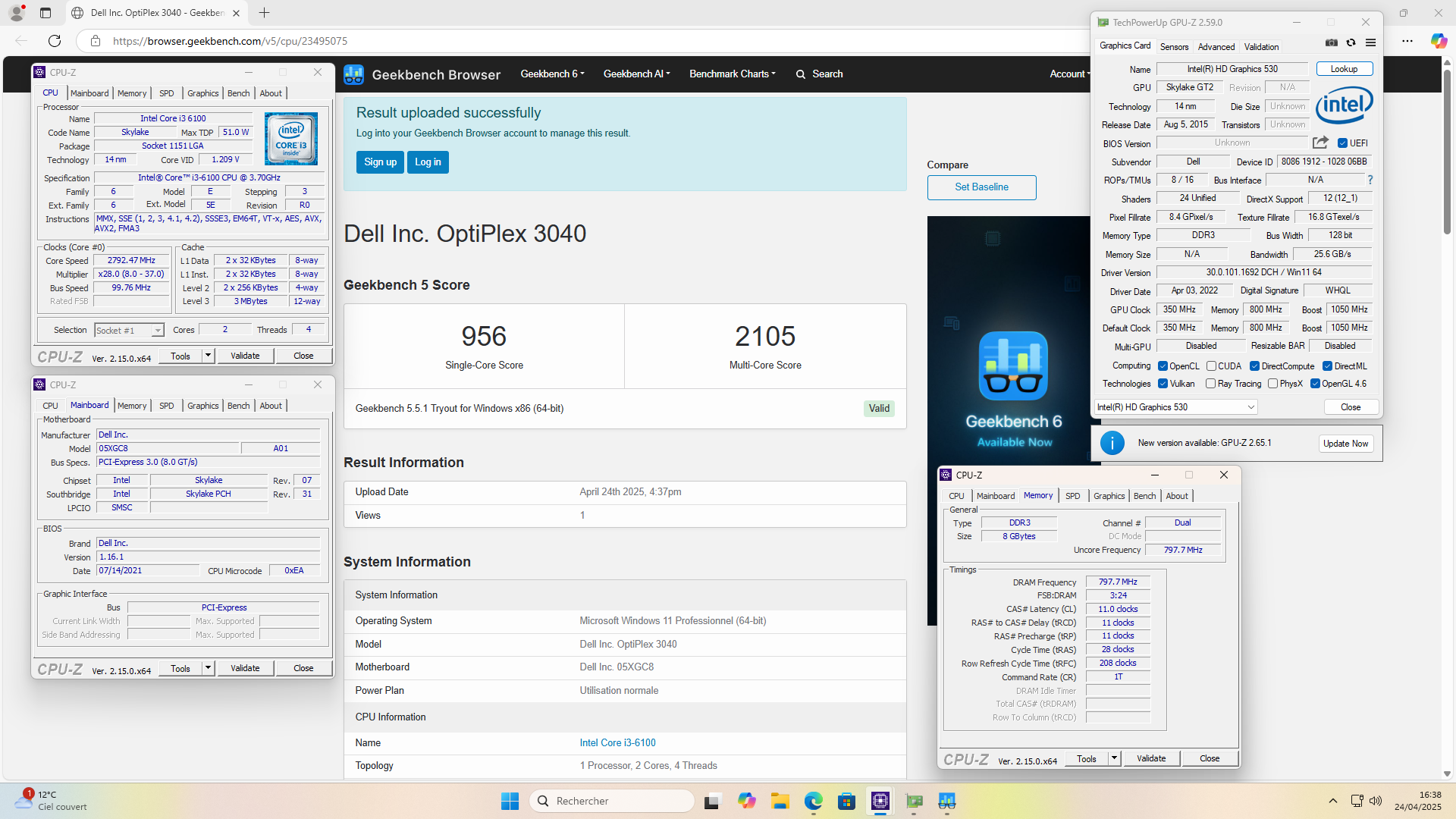This screenshot has width=1456, height=819.
Task: Click the Intel Core i3 badge in CPU-Z
Action: (x=291, y=139)
